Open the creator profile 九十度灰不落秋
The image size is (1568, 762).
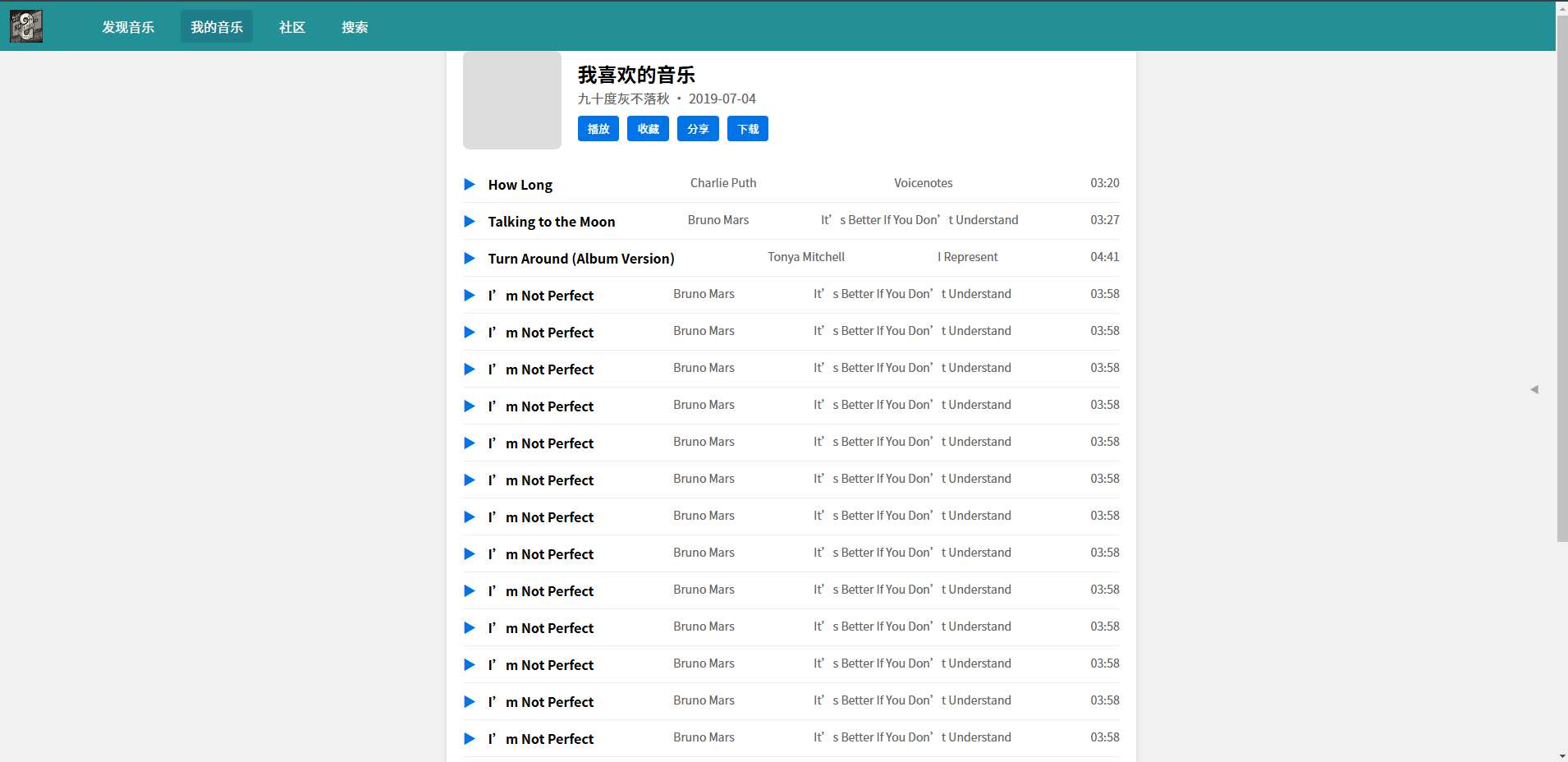click(623, 99)
